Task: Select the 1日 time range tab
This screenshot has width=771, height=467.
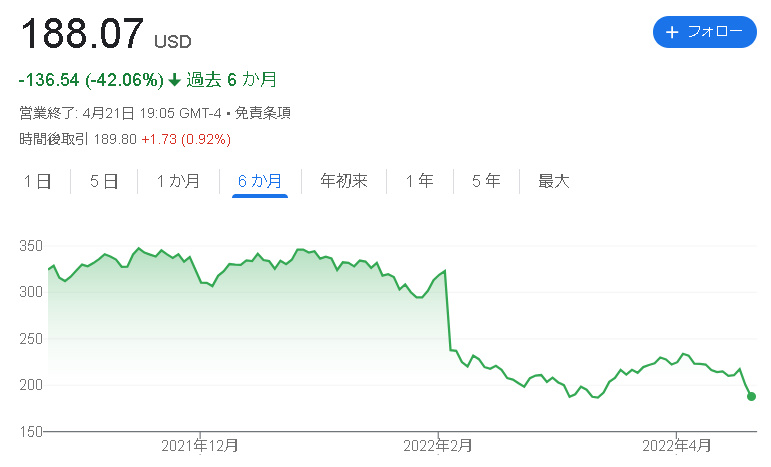Action: point(37,181)
